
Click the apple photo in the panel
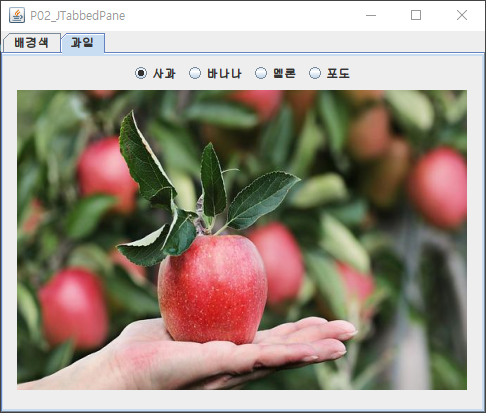tap(242, 240)
